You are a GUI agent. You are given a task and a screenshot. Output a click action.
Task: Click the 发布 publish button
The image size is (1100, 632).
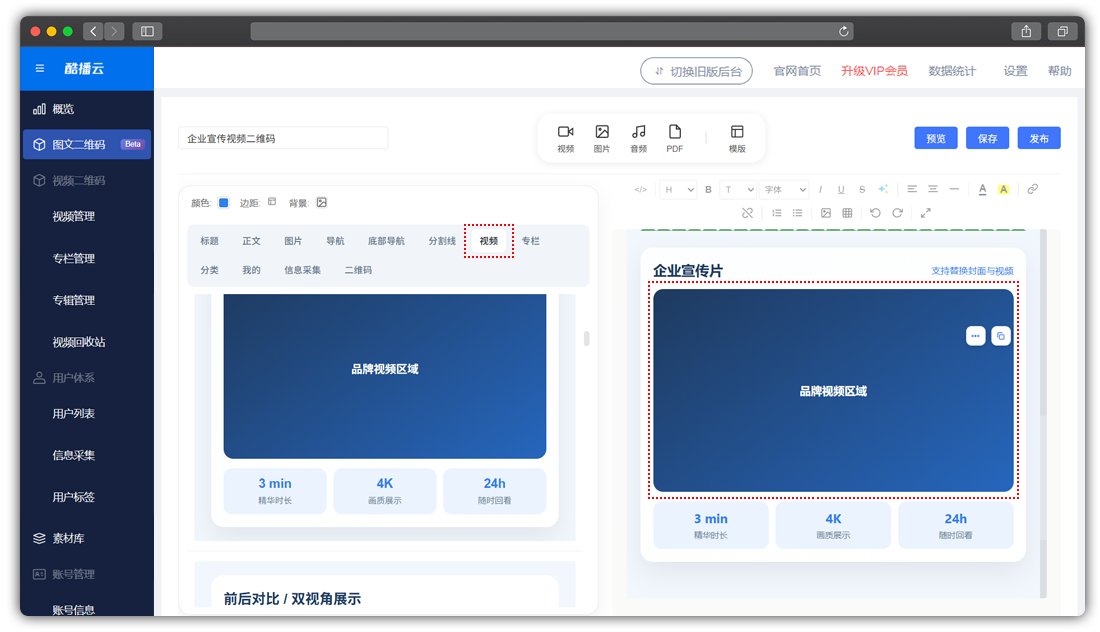point(1039,139)
